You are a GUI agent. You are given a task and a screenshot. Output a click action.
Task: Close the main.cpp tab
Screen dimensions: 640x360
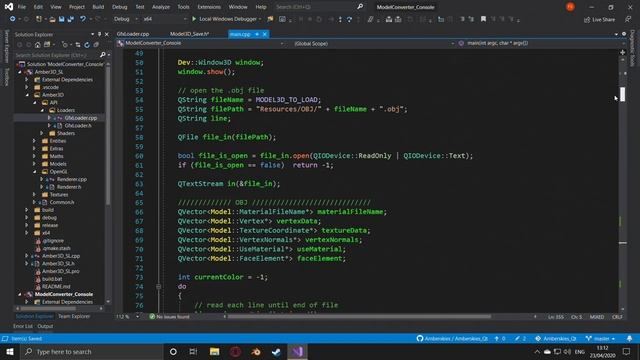tap(264, 34)
